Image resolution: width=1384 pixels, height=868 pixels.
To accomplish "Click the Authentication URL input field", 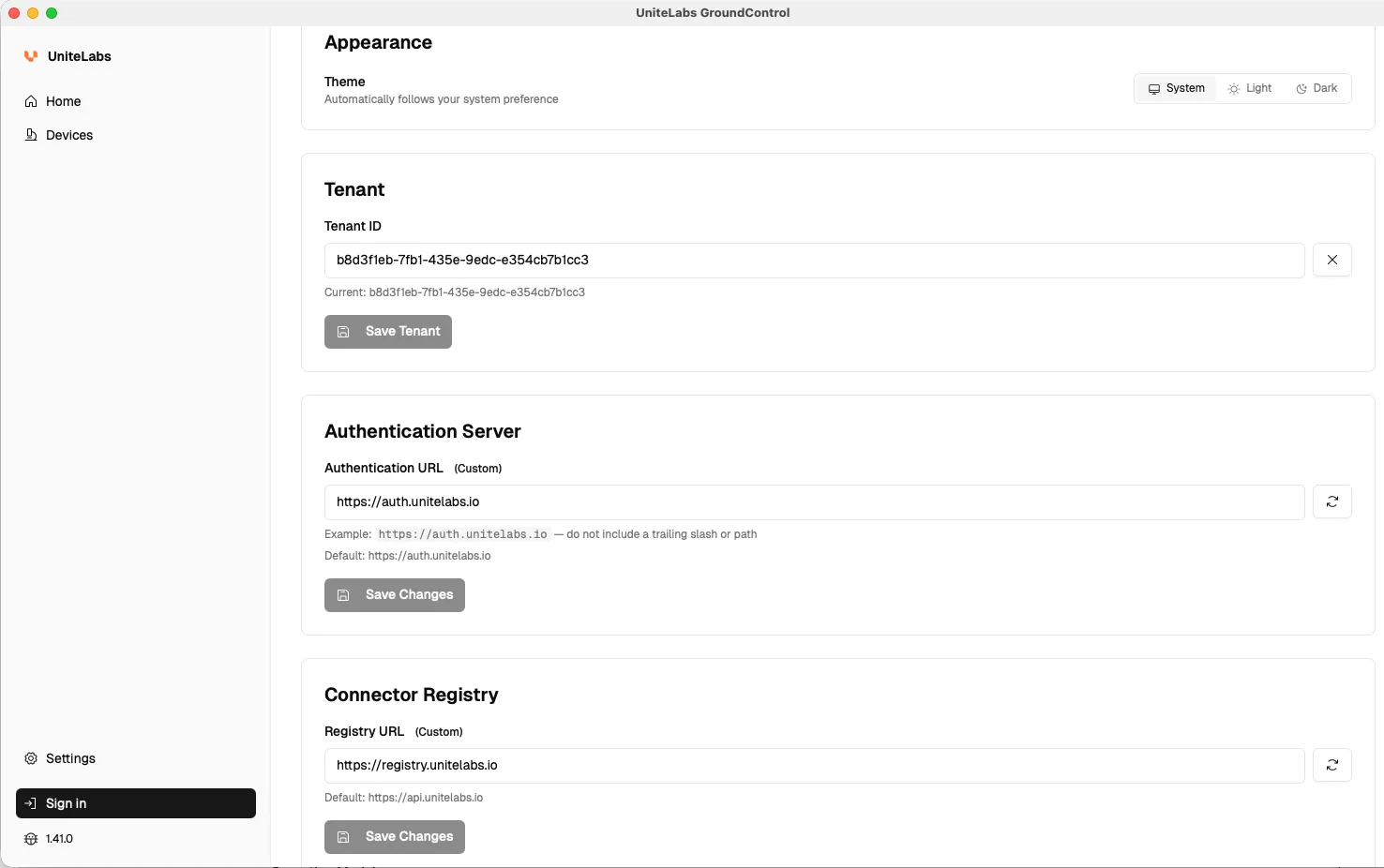I will coord(814,502).
